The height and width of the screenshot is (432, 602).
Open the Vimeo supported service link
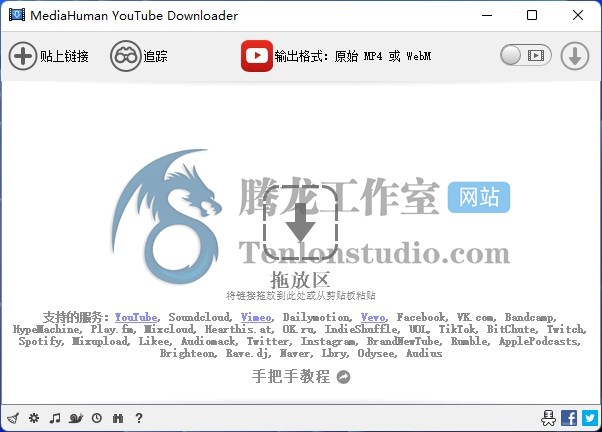tap(256, 318)
